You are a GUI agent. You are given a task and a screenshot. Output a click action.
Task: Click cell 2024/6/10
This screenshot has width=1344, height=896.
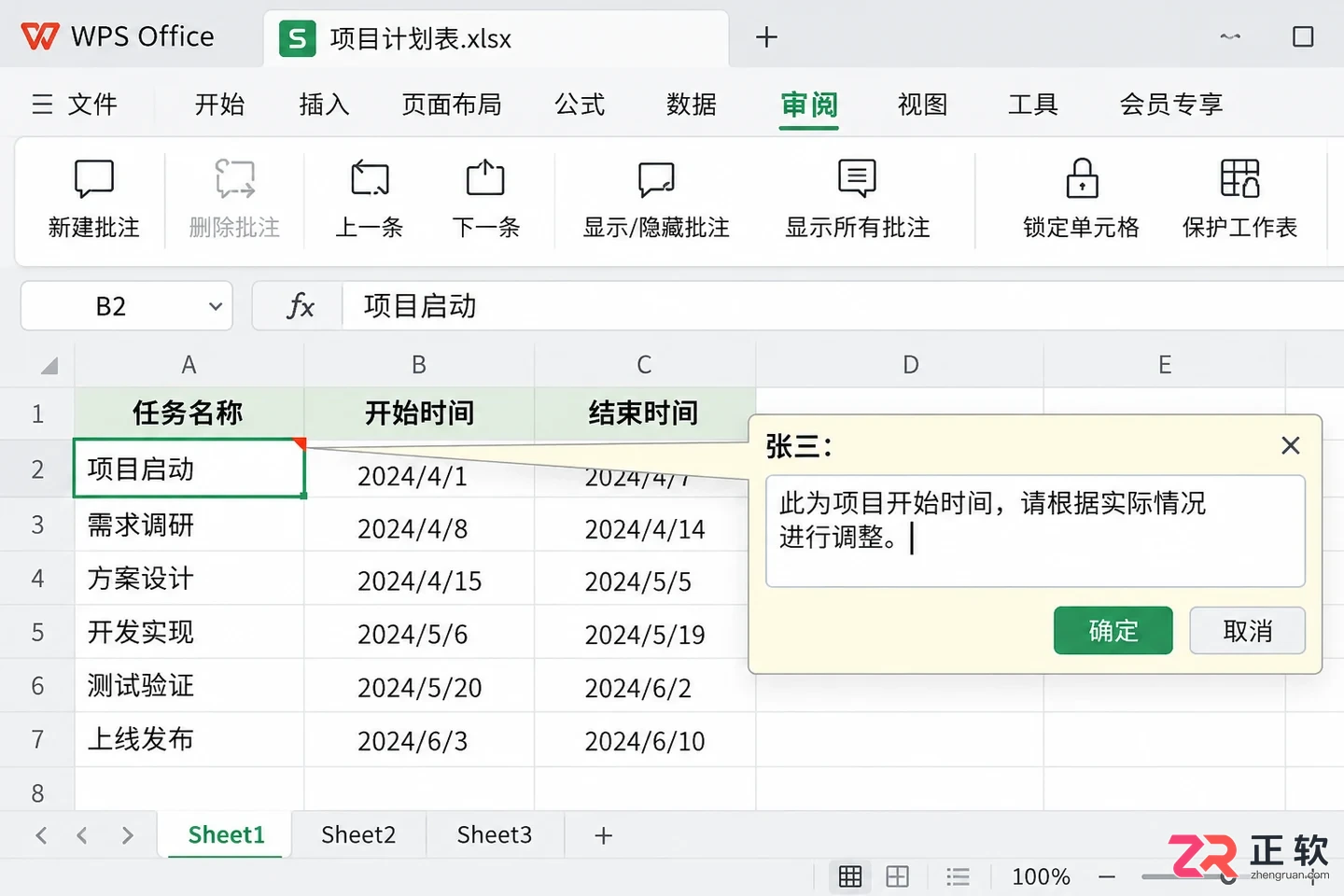(x=644, y=741)
